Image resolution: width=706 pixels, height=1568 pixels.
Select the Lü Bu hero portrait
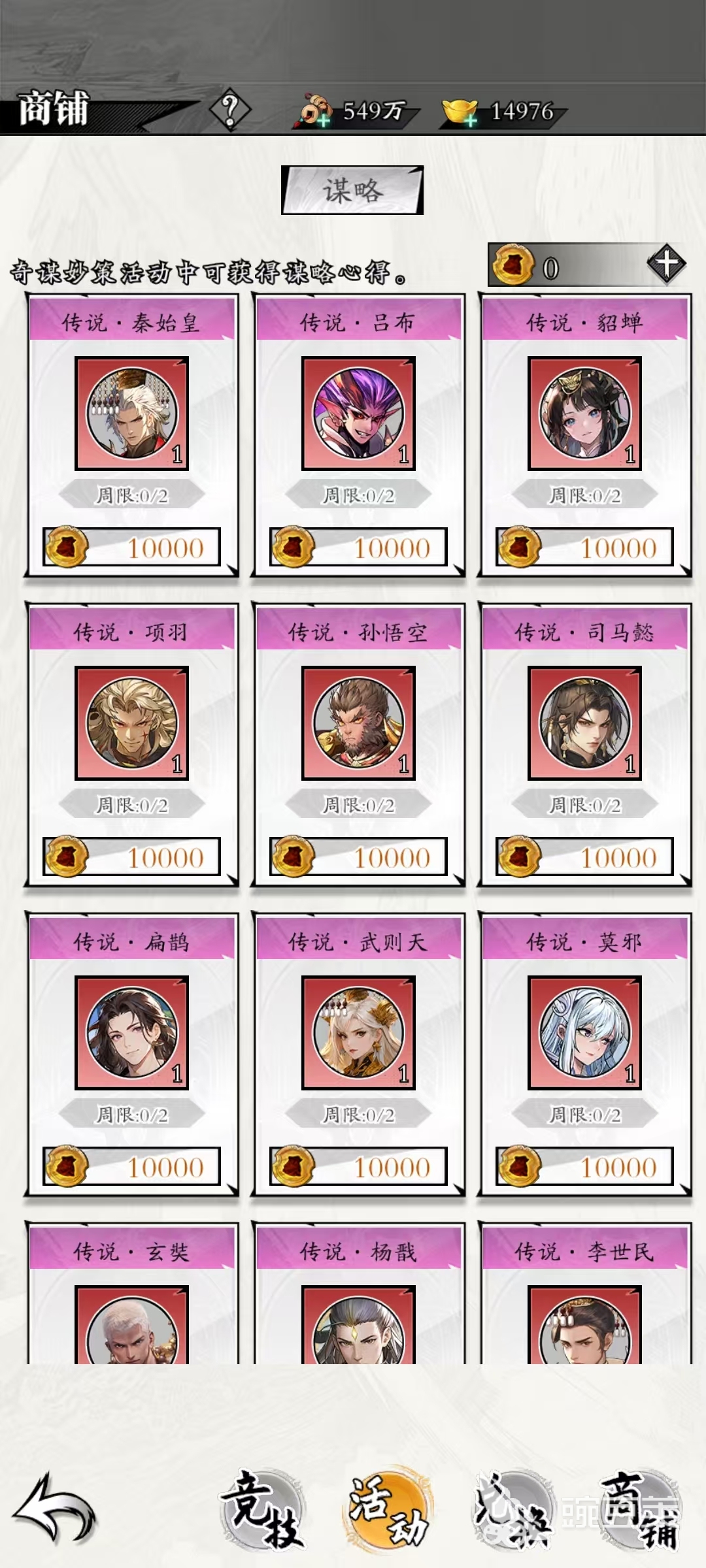pos(358,414)
